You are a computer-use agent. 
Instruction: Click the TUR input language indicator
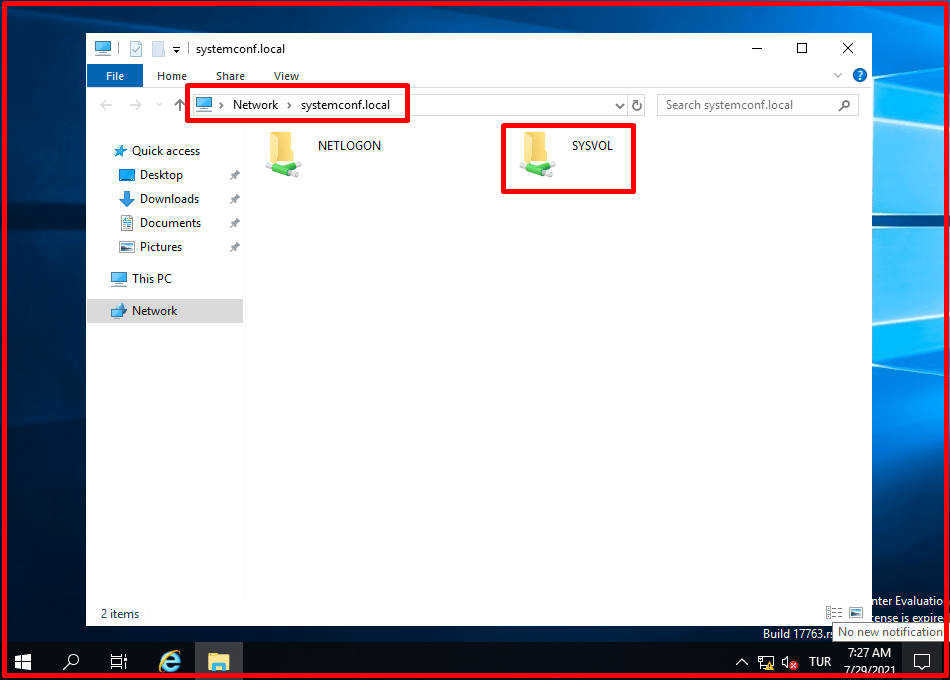[820, 662]
